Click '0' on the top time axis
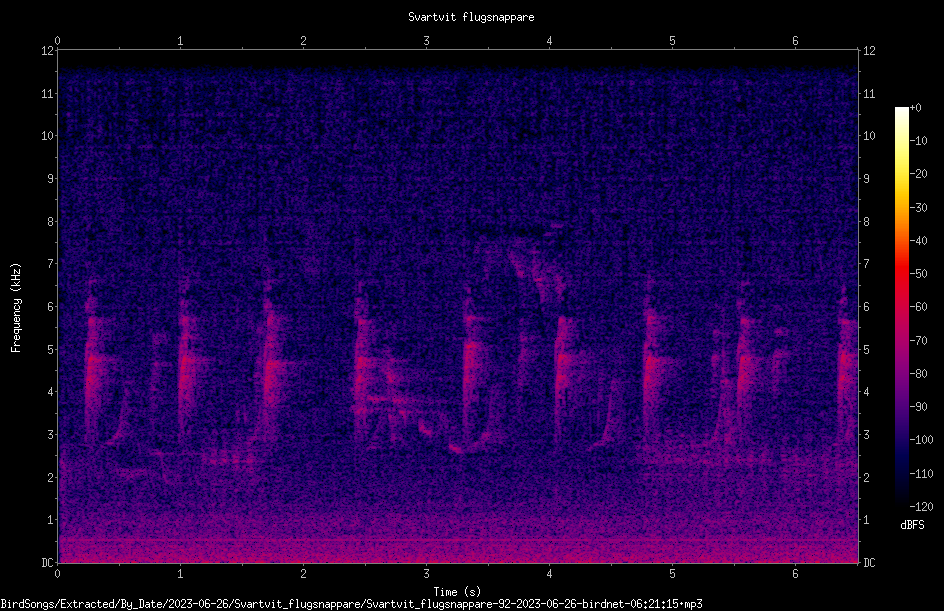The image size is (944, 611). [57, 41]
